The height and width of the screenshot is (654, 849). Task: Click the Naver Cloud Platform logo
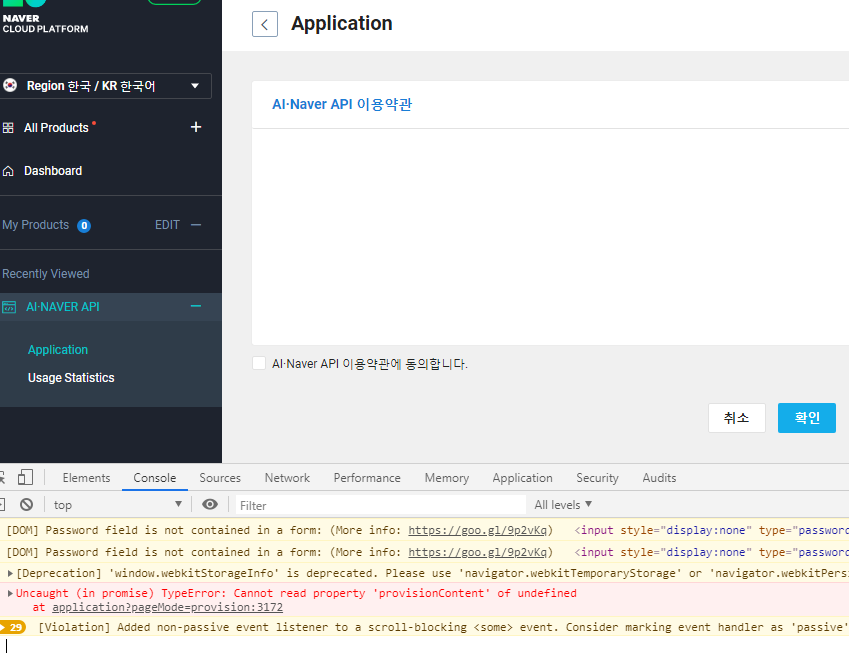pyautogui.click(x=45, y=18)
